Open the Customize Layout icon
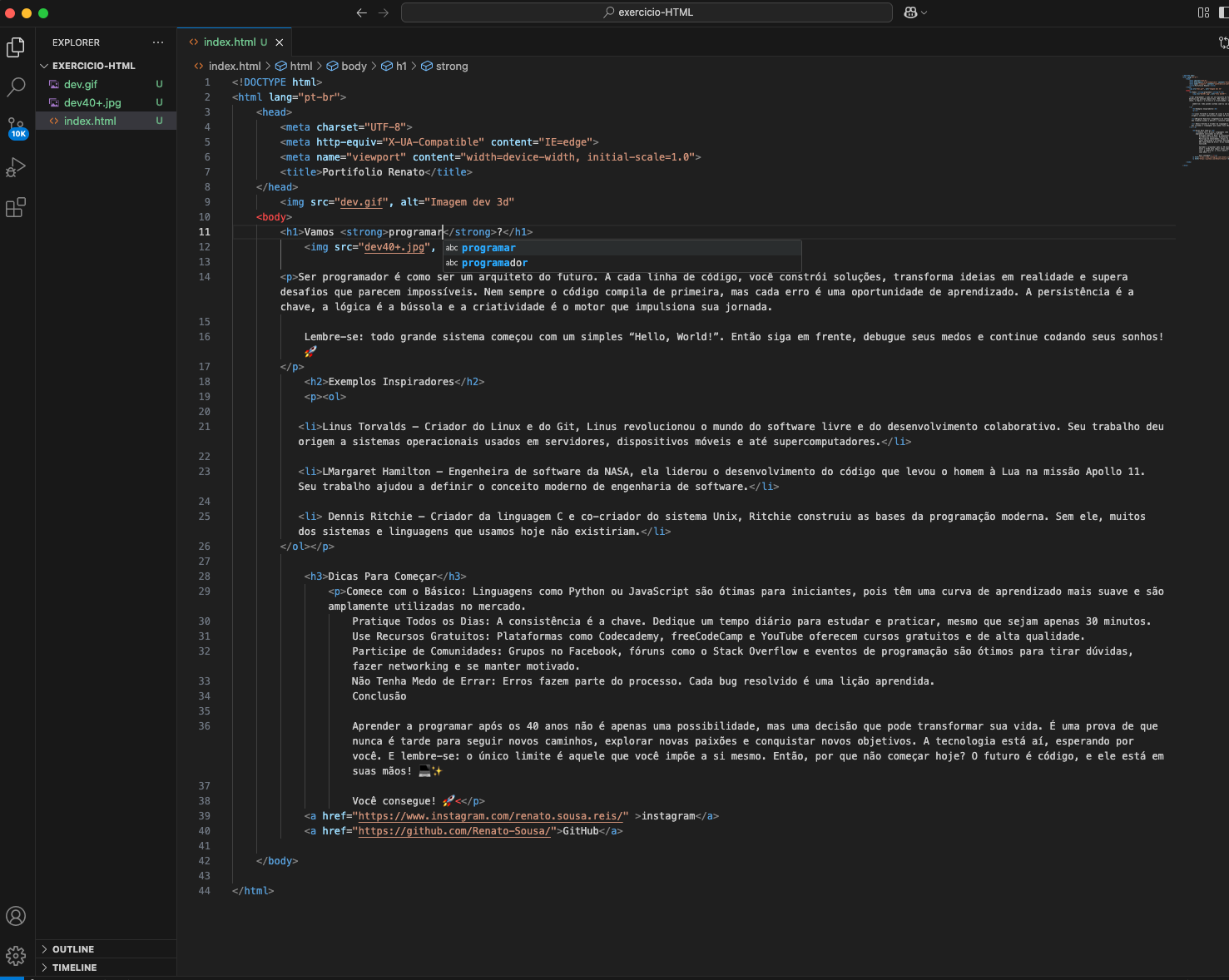This screenshot has height=980, width=1229. click(x=1203, y=12)
